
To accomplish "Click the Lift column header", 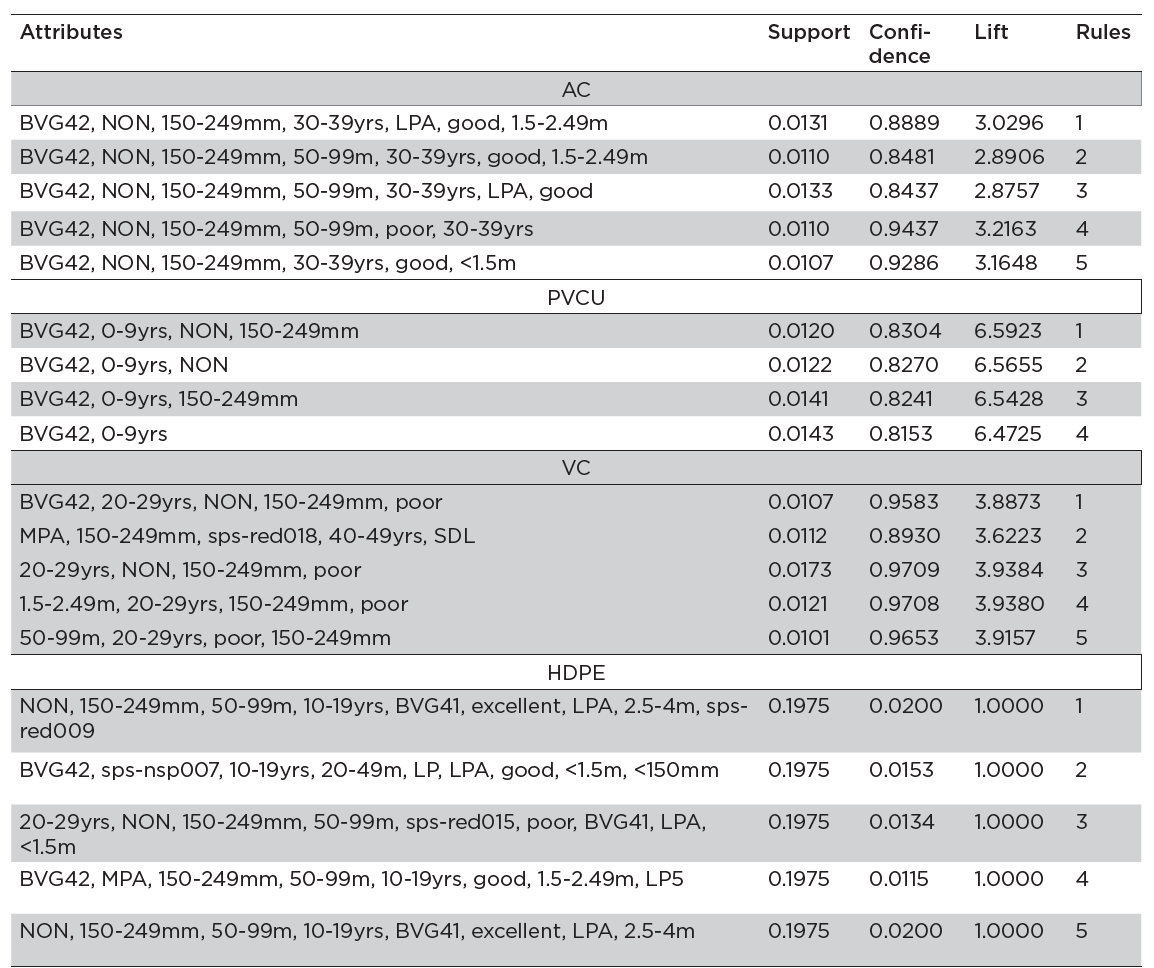I will [991, 32].
